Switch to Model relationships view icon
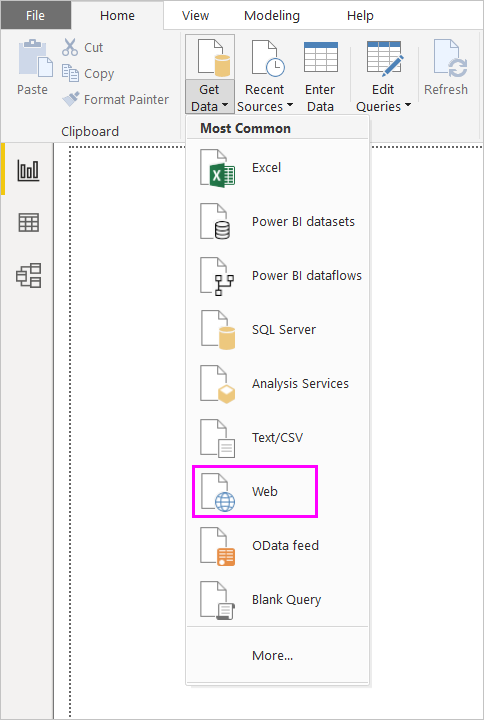 (x=28, y=276)
